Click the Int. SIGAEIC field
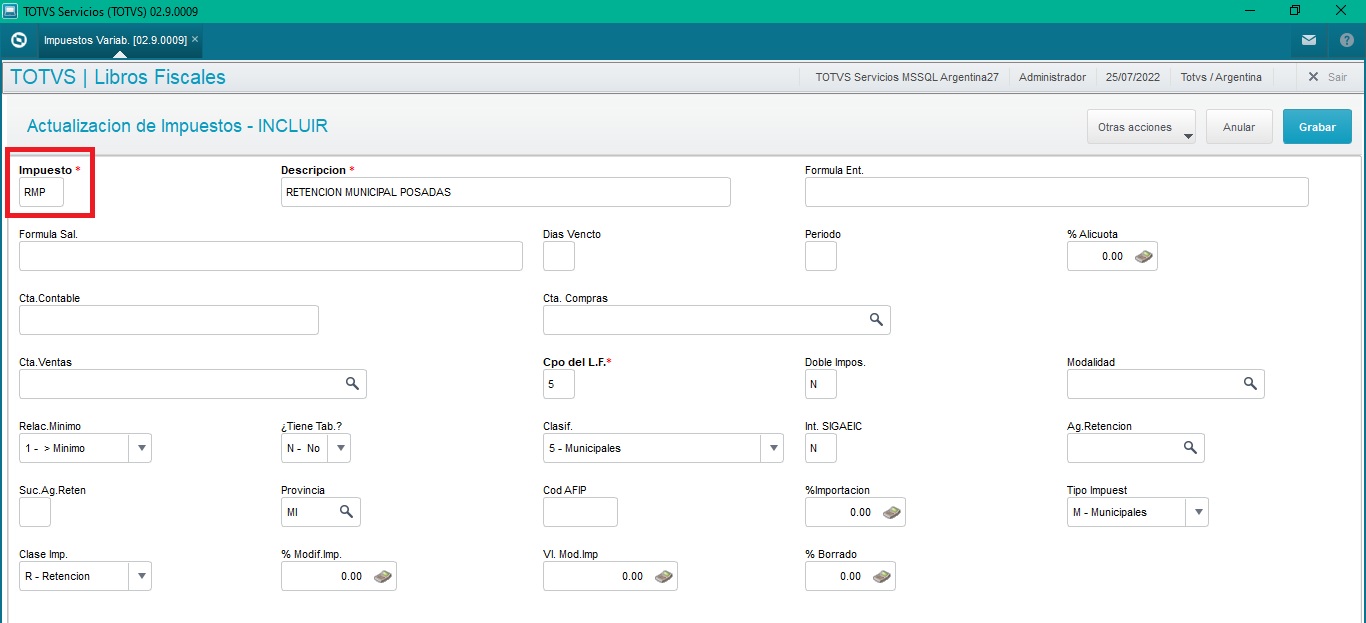The image size is (1366, 623). [x=821, y=448]
